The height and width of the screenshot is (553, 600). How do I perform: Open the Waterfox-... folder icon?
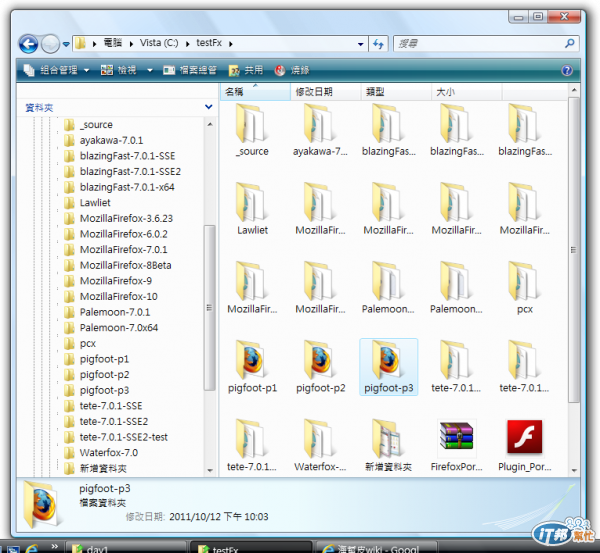coord(320,439)
